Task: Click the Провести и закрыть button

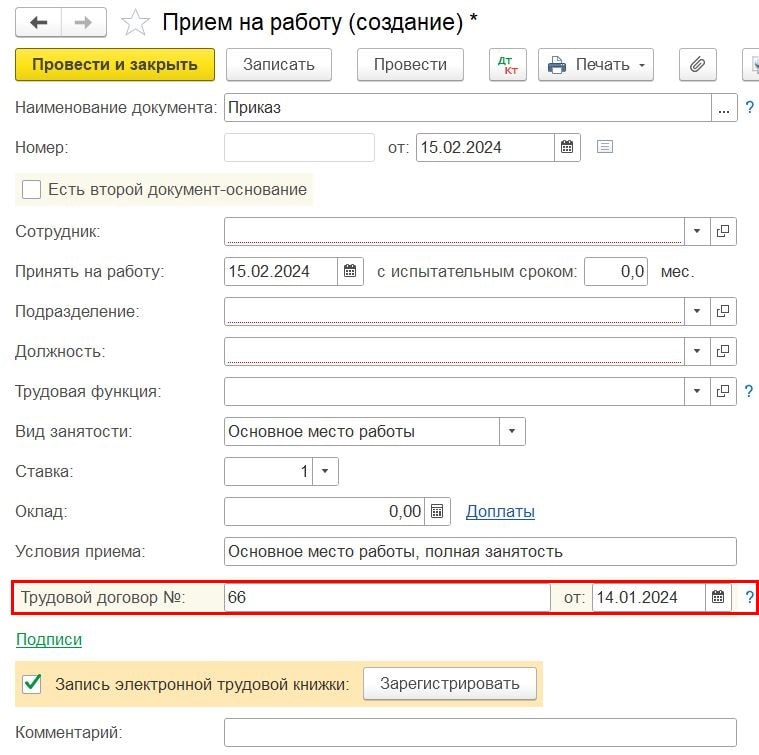Action: (x=115, y=65)
